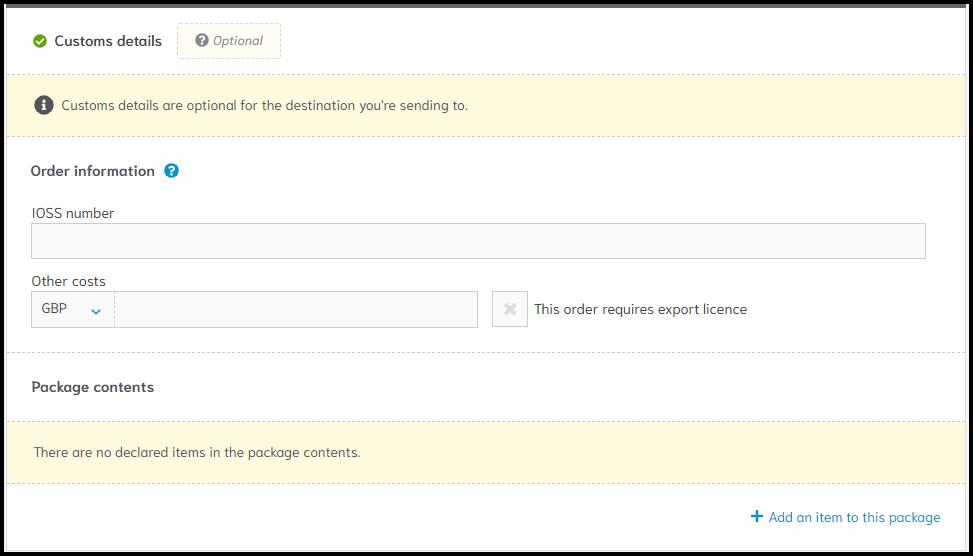Click the 'This order requires export licence' label
This screenshot has width=973, height=556.
click(x=640, y=309)
